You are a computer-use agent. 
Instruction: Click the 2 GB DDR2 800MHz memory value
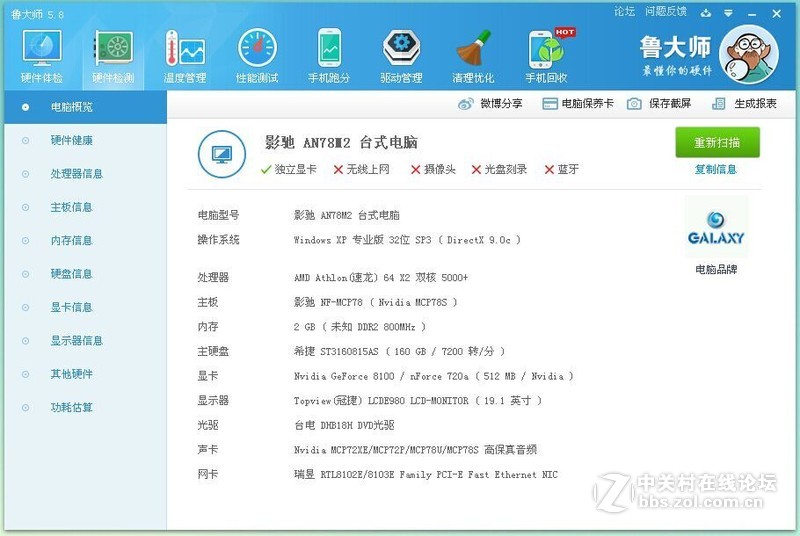click(360, 327)
